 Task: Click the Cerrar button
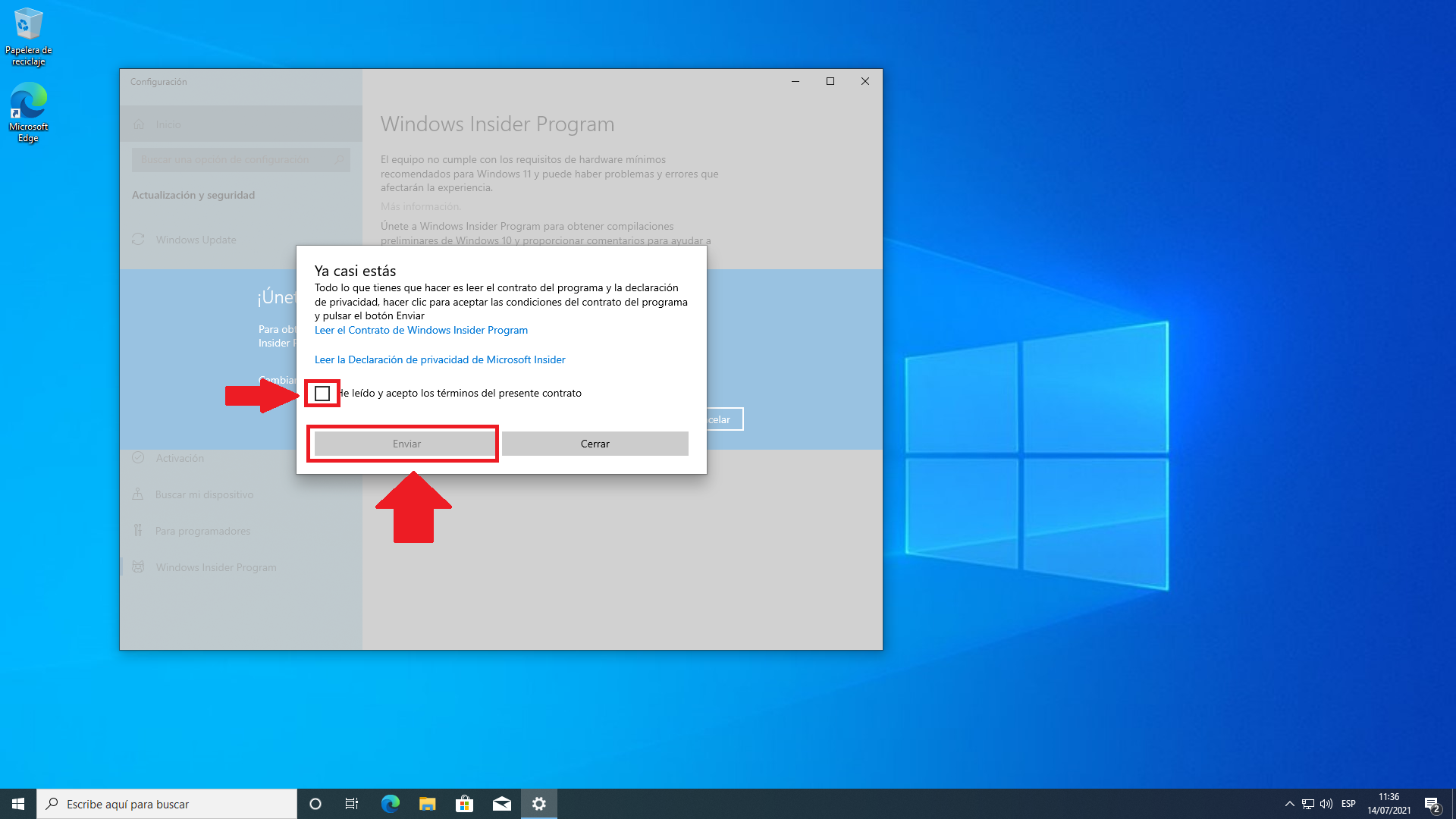(595, 444)
